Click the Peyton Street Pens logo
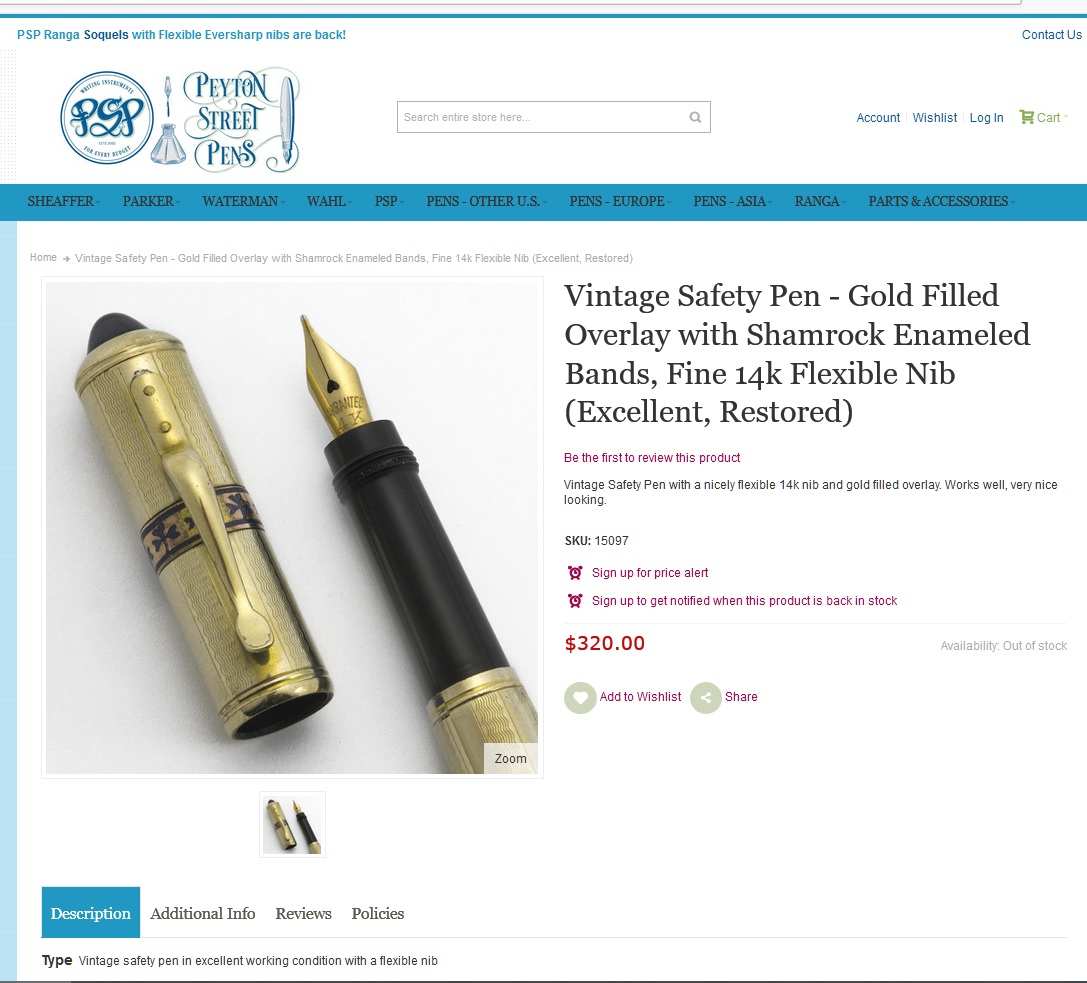The image size is (1087, 983). (180, 119)
